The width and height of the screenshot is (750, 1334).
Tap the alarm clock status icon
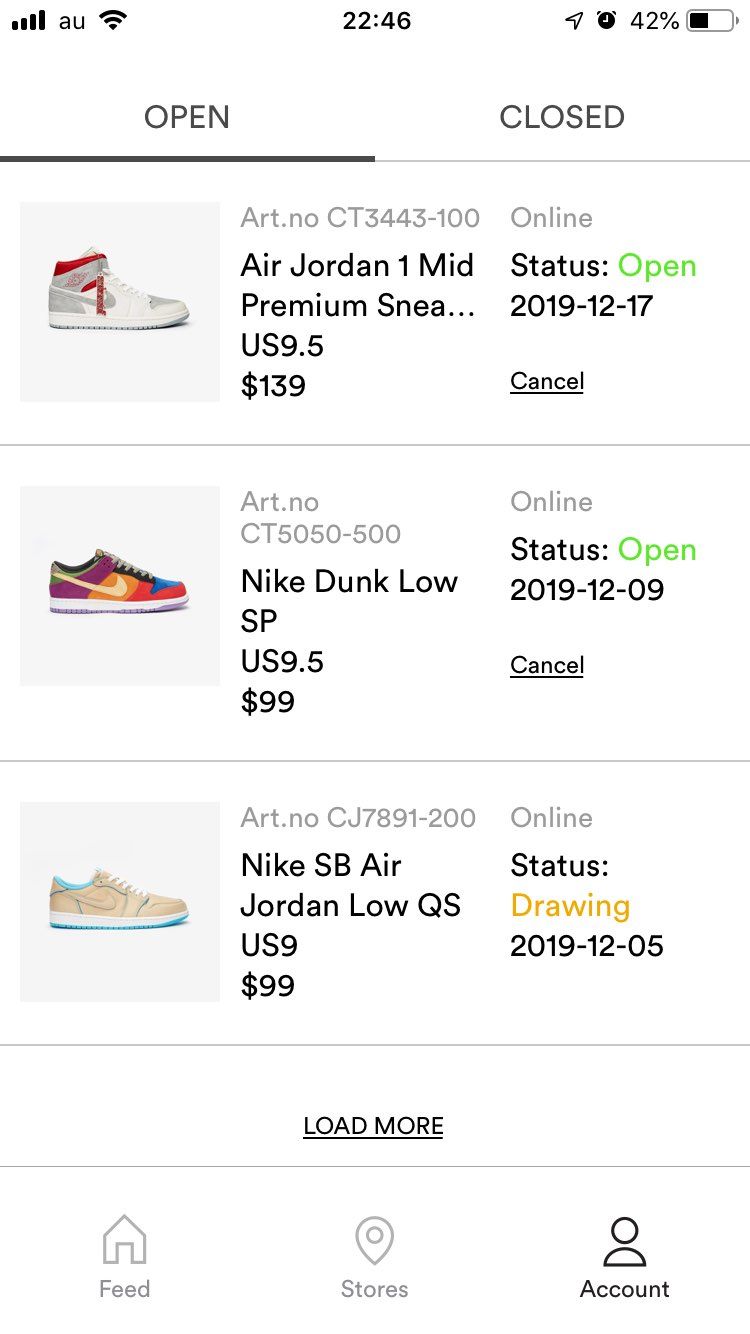click(606, 20)
